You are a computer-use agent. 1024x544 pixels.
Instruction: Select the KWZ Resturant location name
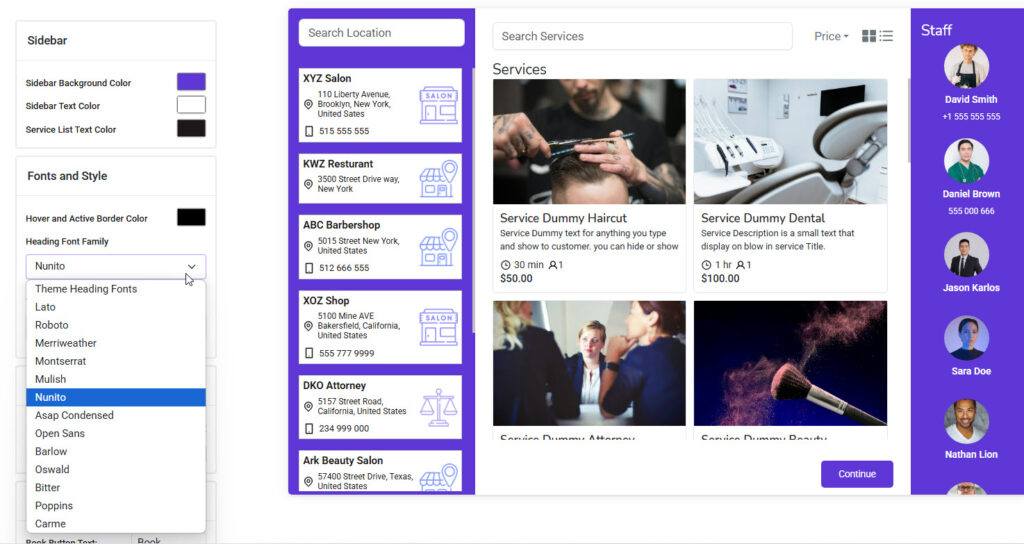tap(338, 164)
